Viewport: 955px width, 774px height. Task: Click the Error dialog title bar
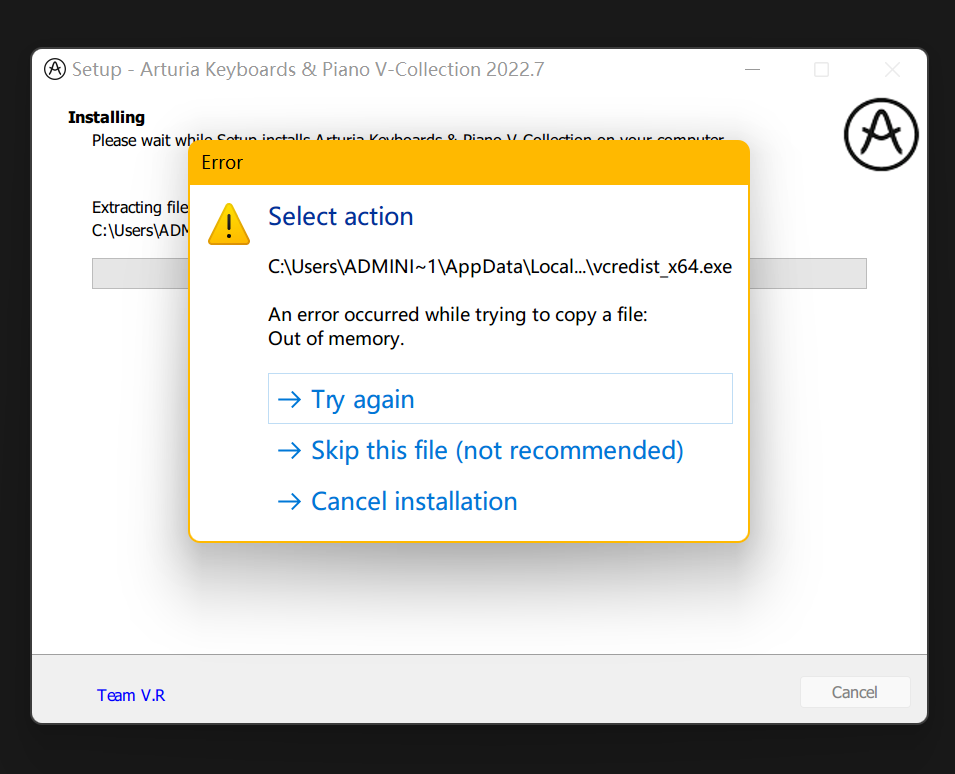tap(468, 163)
